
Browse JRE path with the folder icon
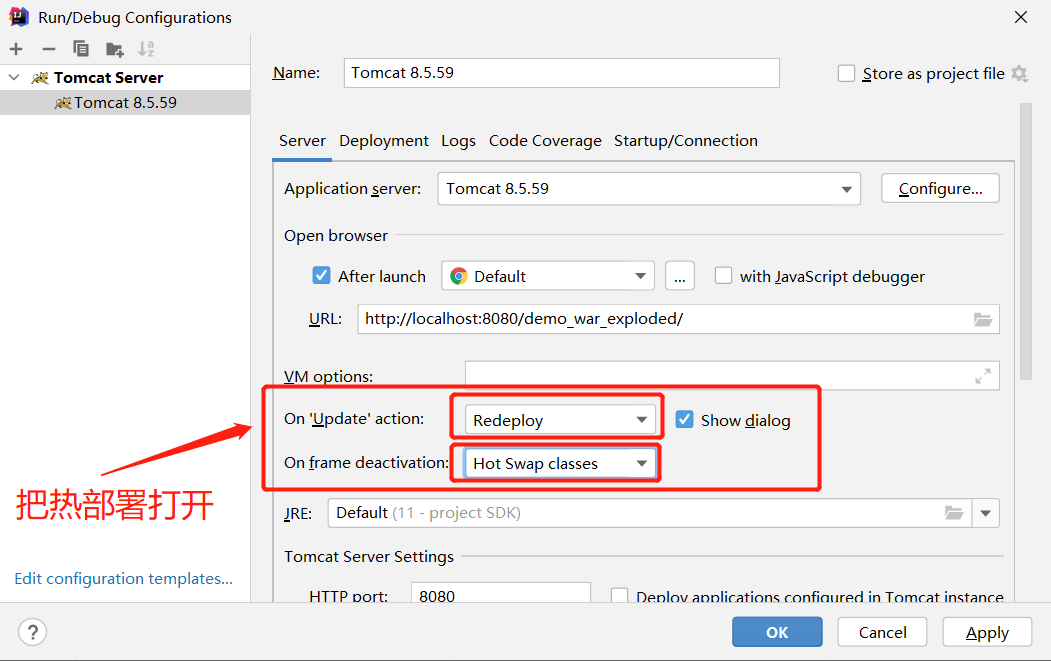click(x=954, y=513)
